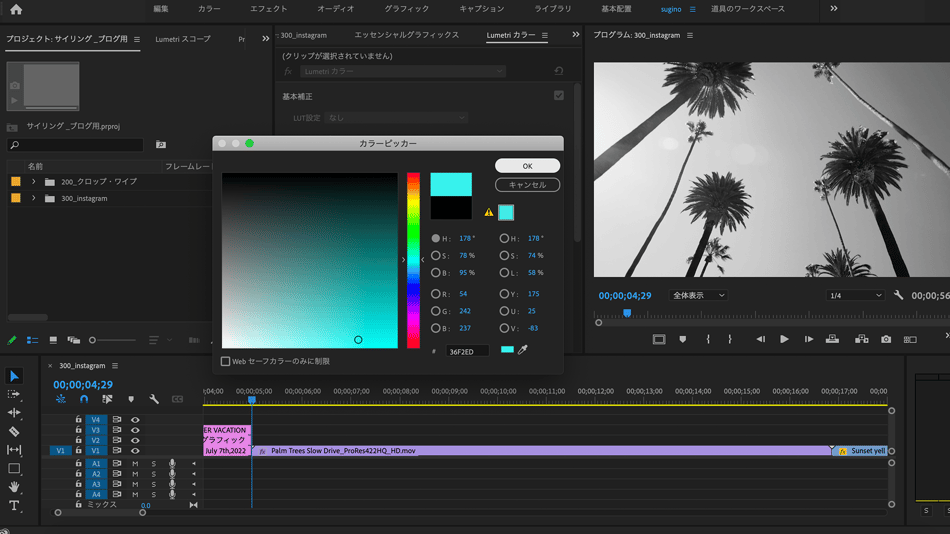950x534 pixels.
Task: Open the 1/4 playback resolution dropdown
Action: click(x=855, y=296)
